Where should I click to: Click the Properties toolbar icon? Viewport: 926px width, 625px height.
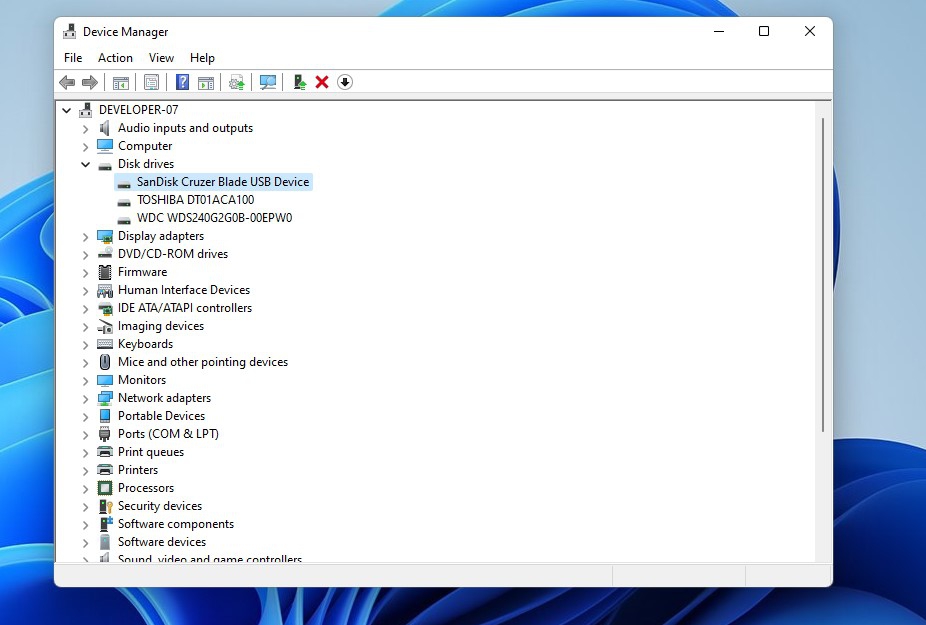click(151, 82)
